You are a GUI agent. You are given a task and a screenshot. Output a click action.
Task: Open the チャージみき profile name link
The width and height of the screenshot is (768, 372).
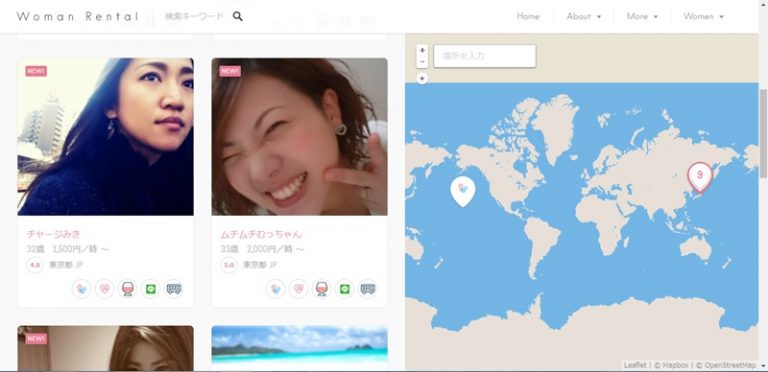coord(53,234)
